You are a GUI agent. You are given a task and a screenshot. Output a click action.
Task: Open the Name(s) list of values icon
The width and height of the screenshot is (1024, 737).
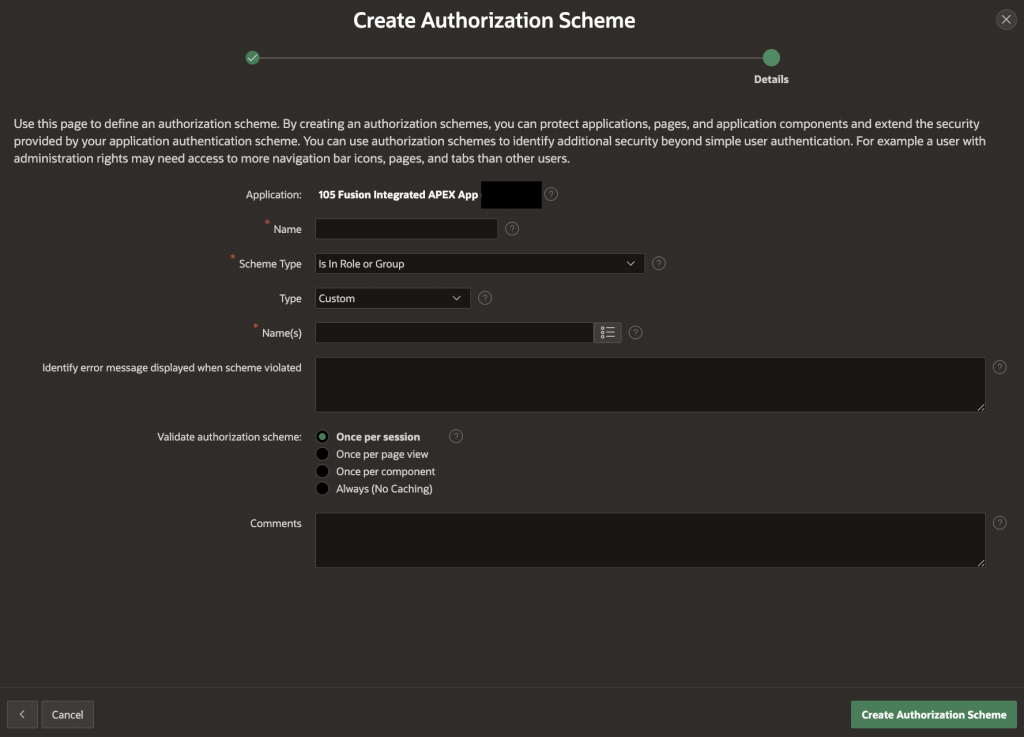pos(607,332)
